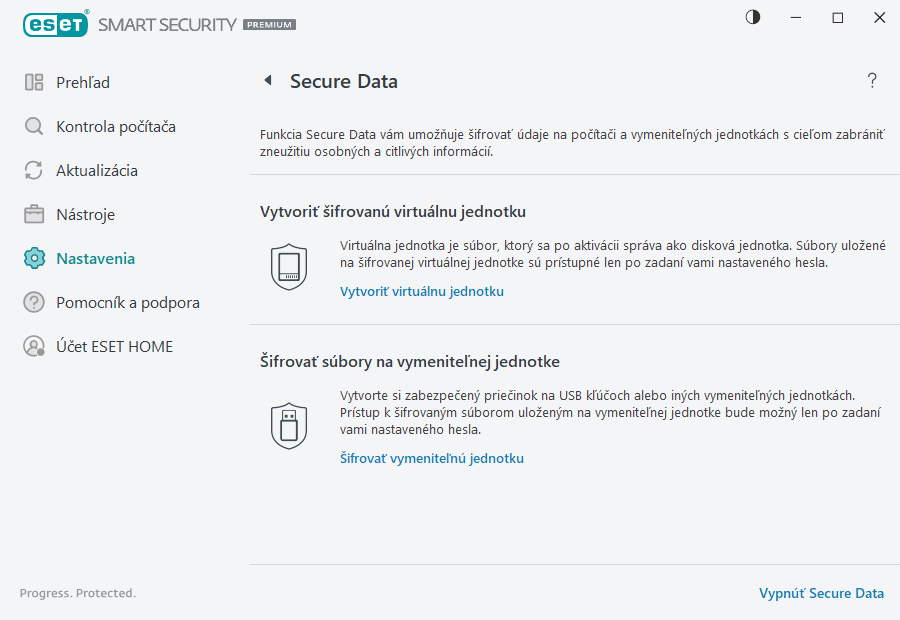Open the Účet ESET HOME account icon
The width and height of the screenshot is (900, 620).
34,346
